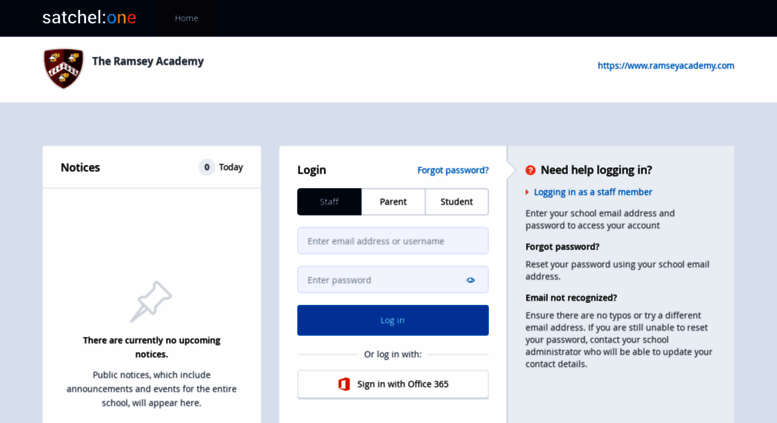The height and width of the screenshot is (423, 777).
Task: Switch to the Parent login tab
Action: click(393, 202)
